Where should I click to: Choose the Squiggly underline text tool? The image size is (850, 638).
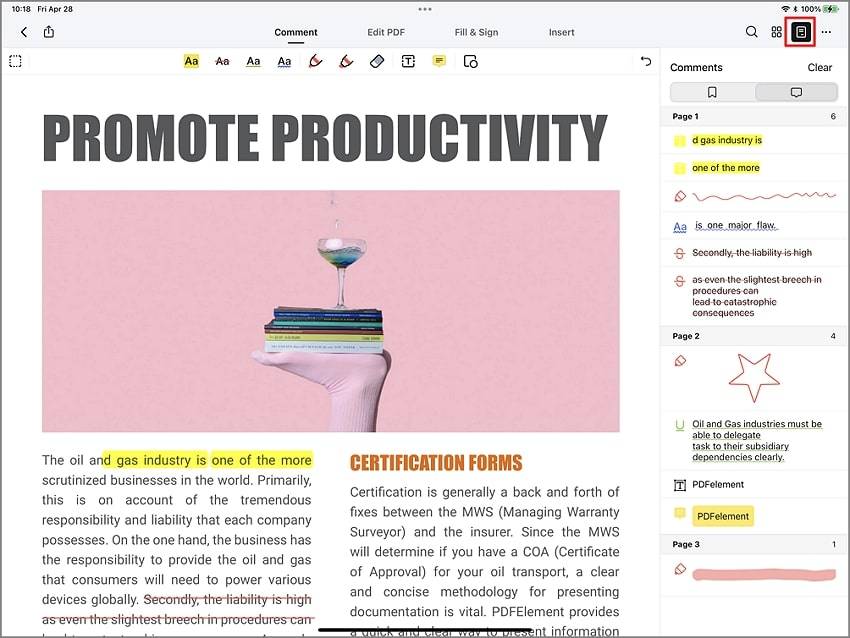tap(284, 61)
